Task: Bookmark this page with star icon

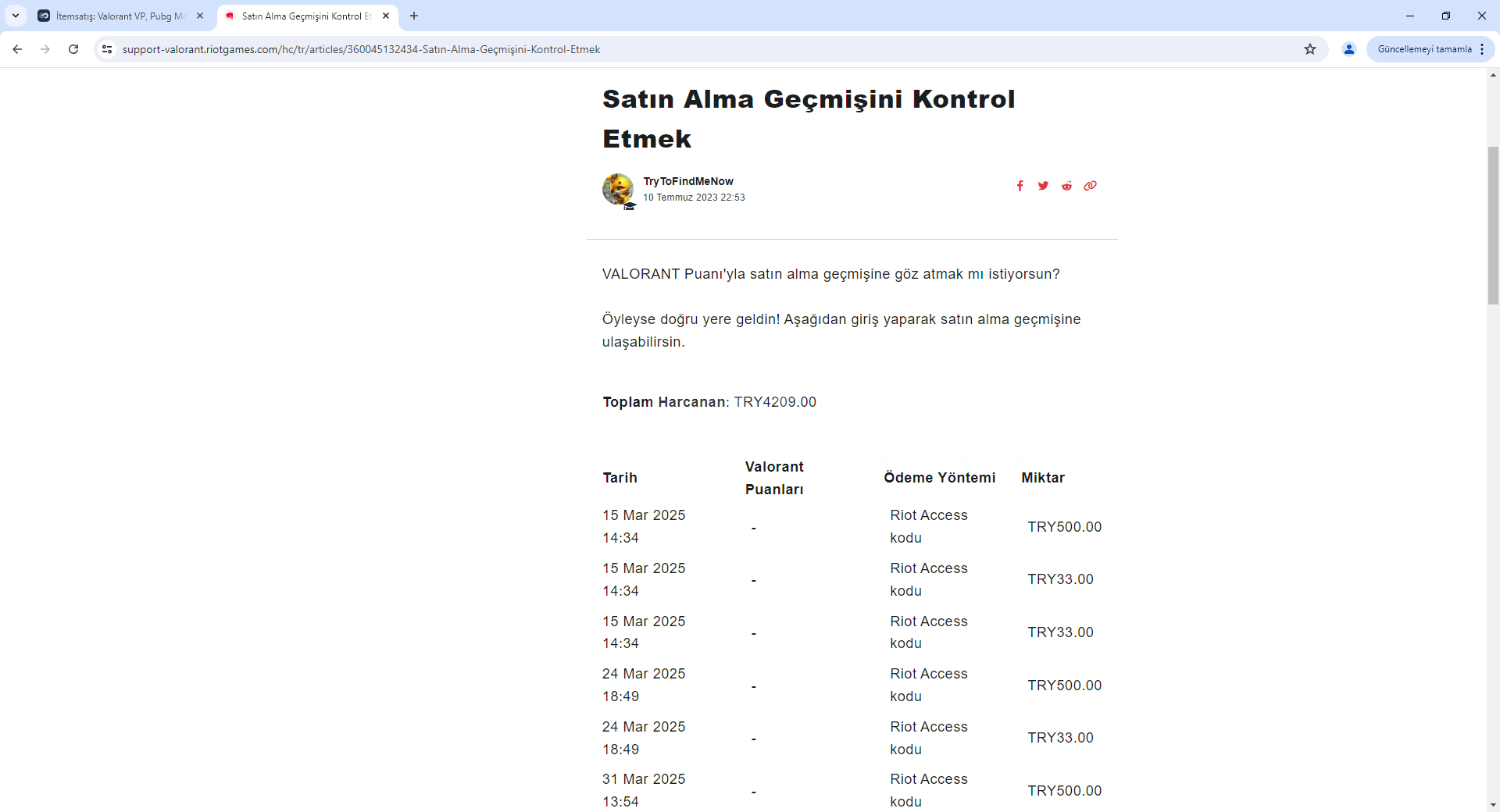Action: (1310, 49)
